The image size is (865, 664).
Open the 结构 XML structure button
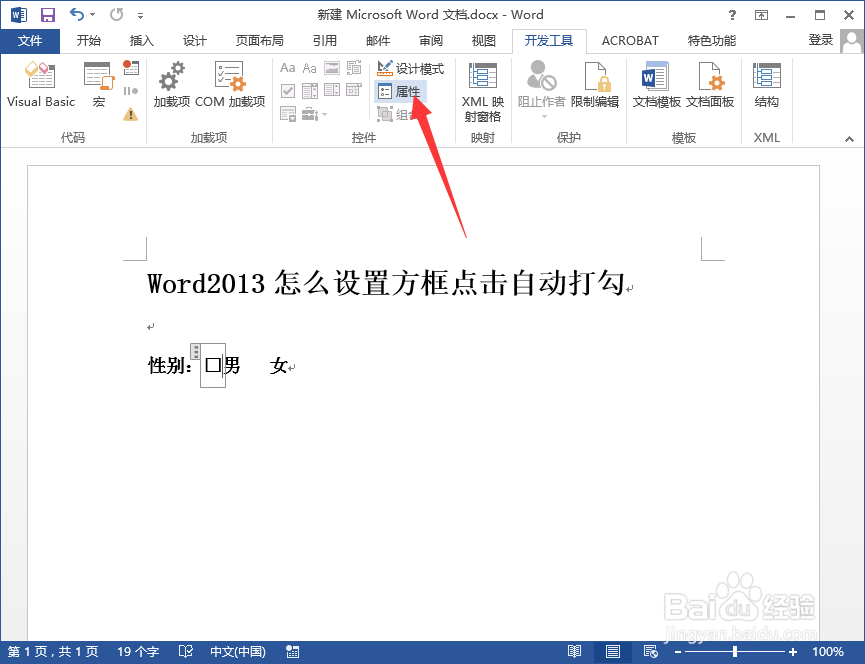(766, 84)
